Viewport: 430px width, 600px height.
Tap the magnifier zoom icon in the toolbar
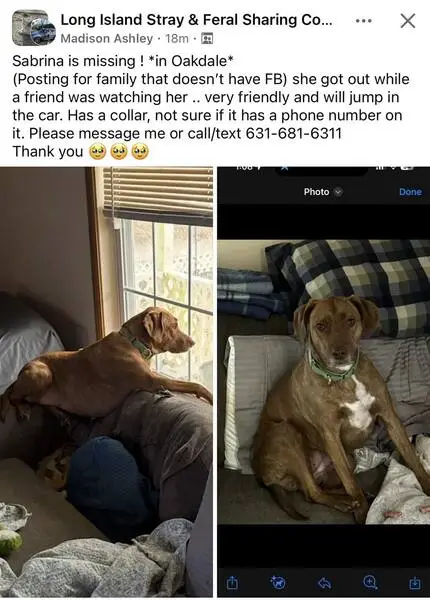point(370,582)
